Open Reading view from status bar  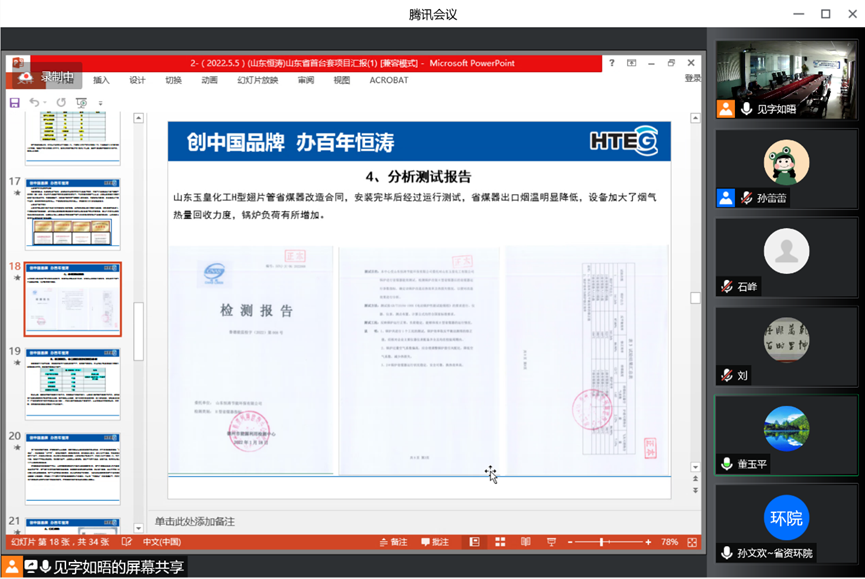(525, 541)
